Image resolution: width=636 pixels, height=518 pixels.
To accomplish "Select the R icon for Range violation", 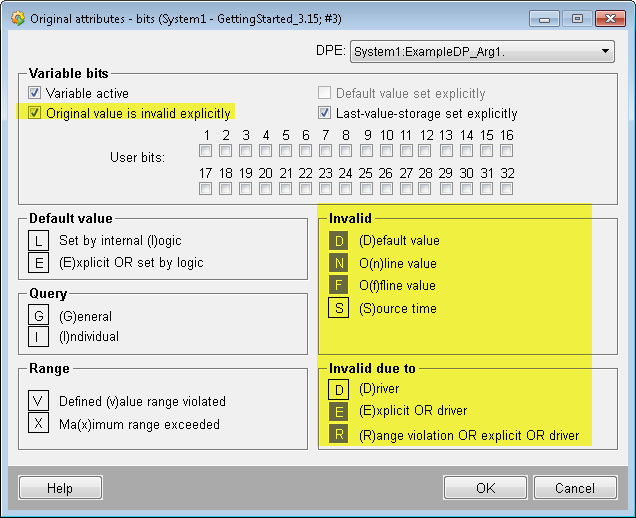I will coord(339,436).
